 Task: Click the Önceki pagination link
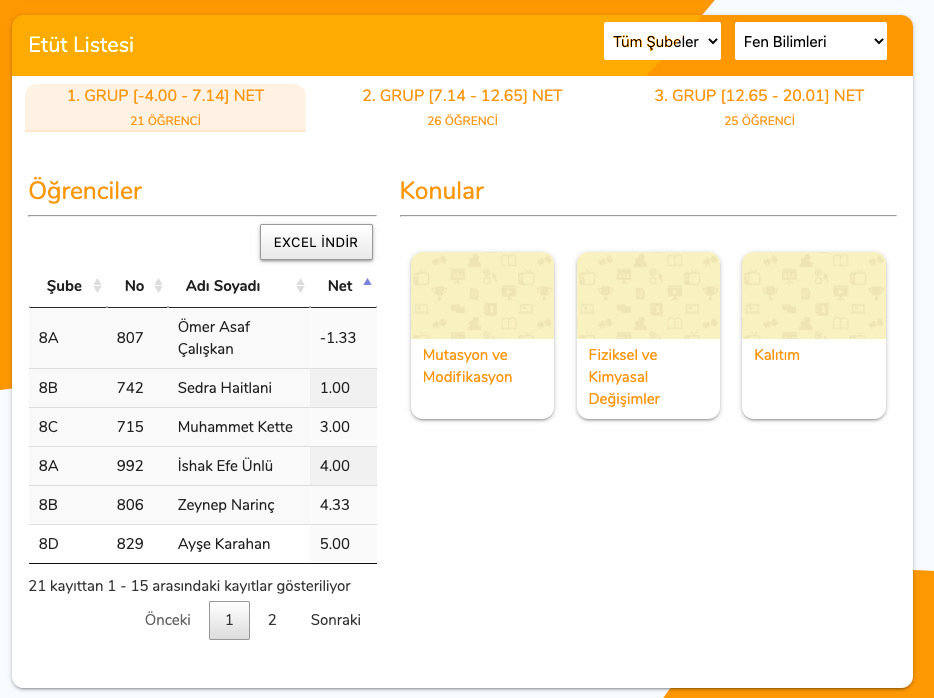coord(167,620)
